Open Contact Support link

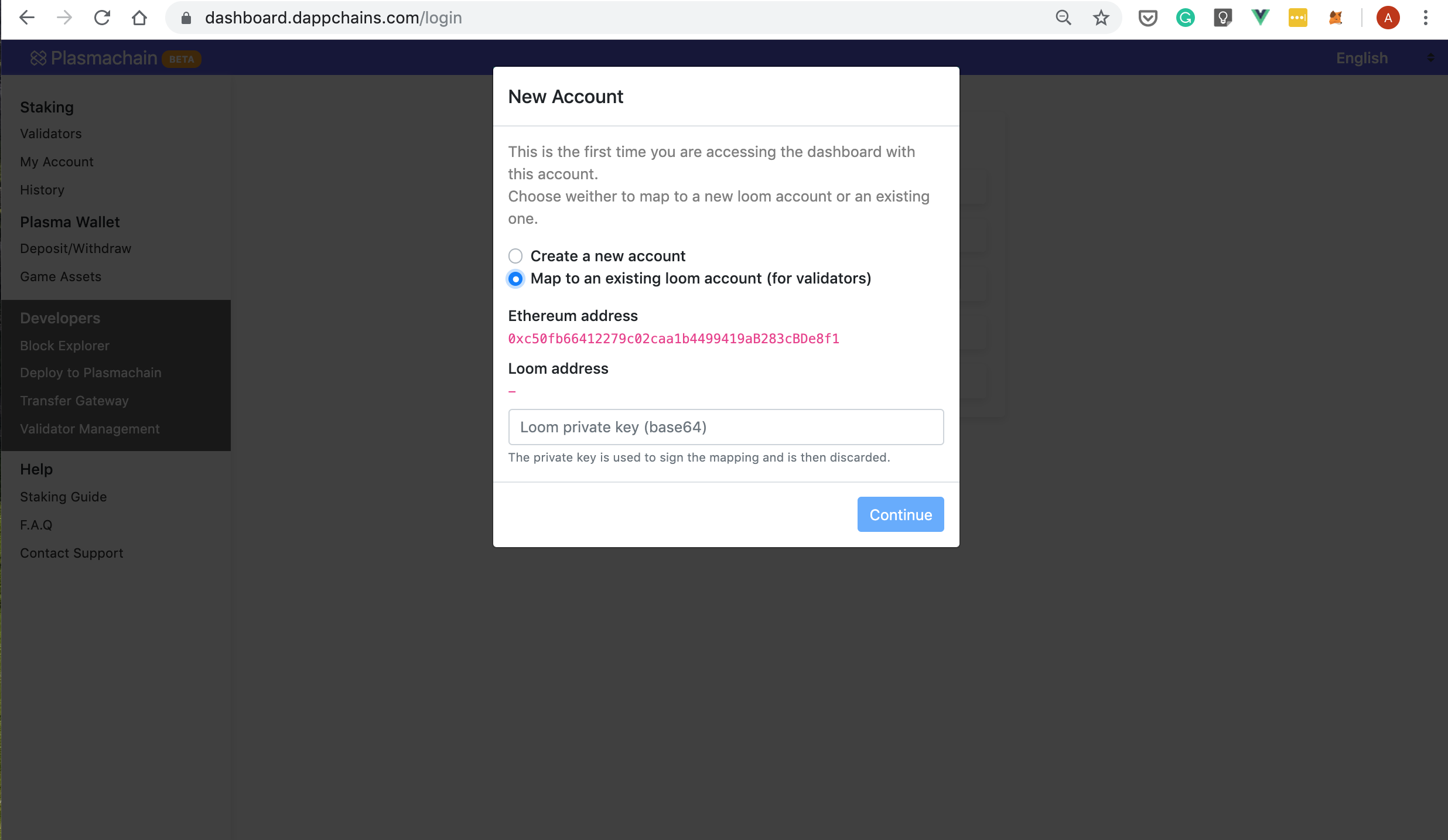(x=71, y=553)
